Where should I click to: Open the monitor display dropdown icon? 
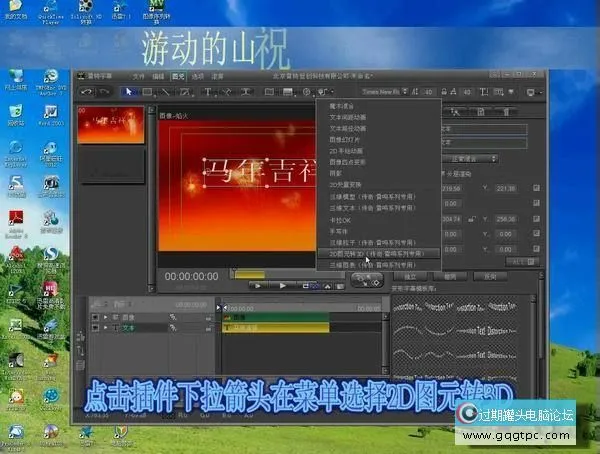(533, 92)
